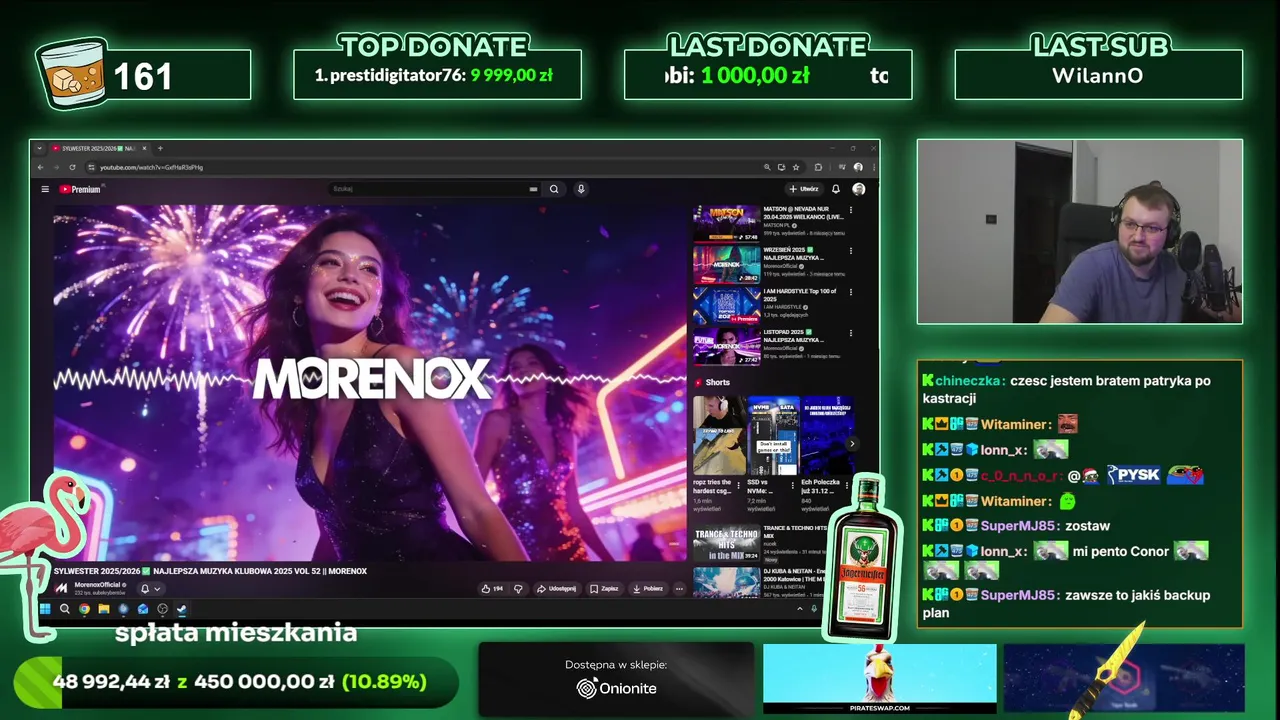Open a new browser tab with plus

point(160,148)
